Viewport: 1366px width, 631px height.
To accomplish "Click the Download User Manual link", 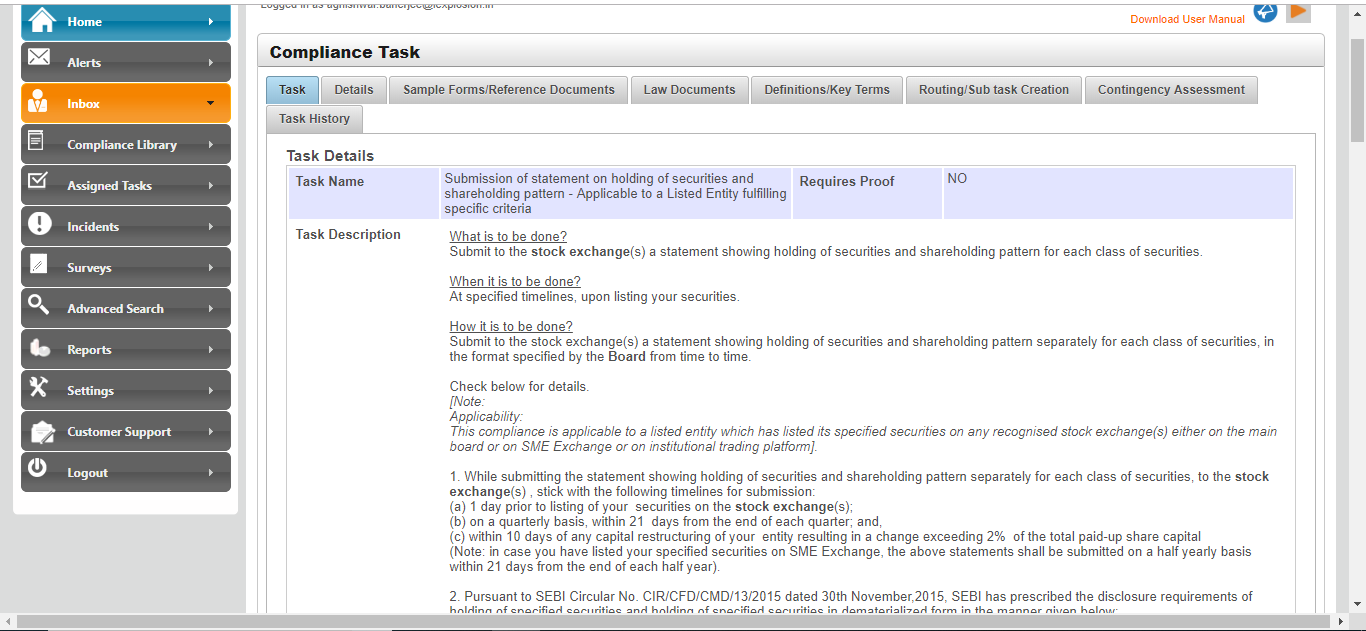I will coord(1187,19).
